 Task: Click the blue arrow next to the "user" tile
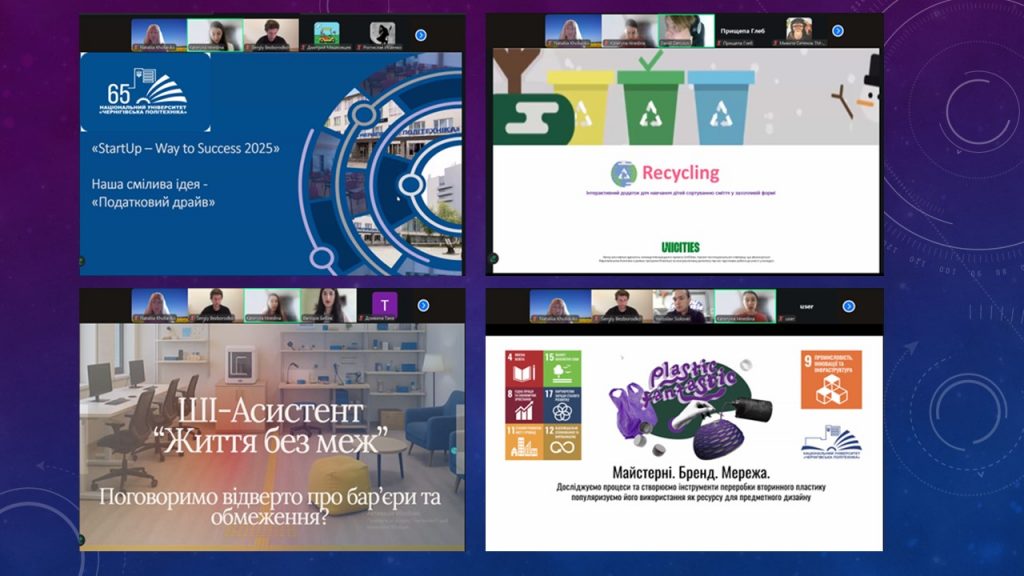(x=848, y=306)
